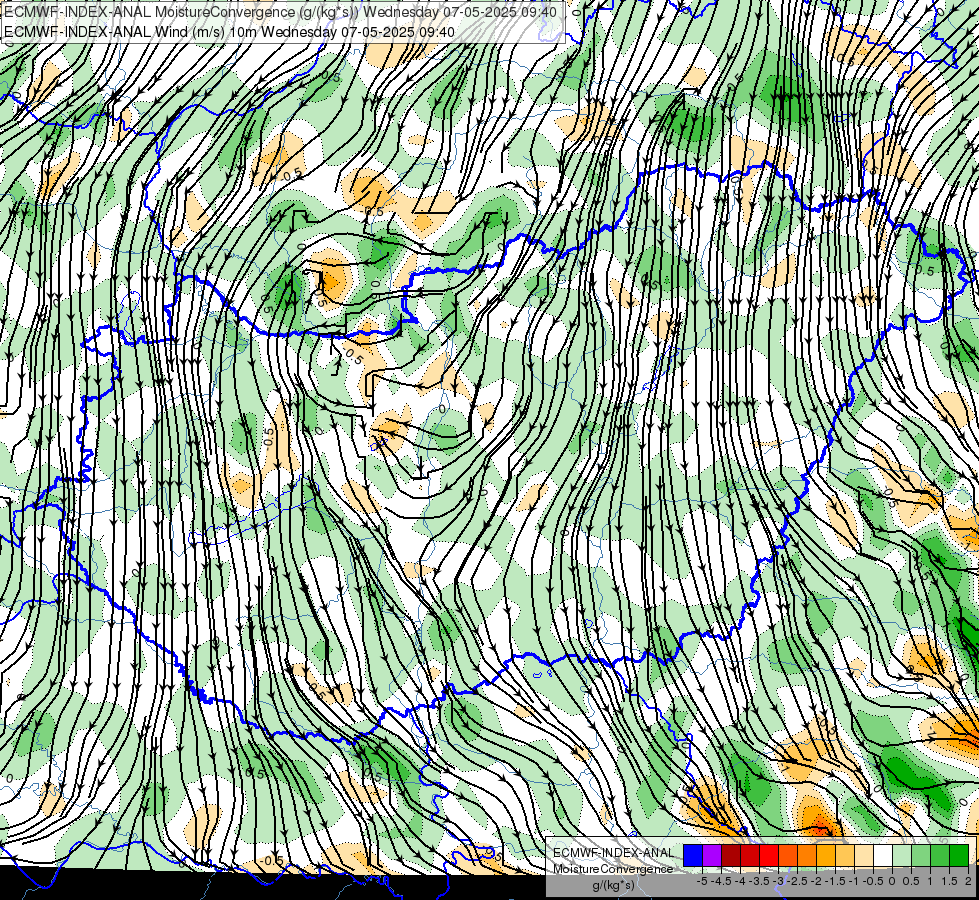
Task: Click the -4 value on the legend scale
Action: 740,881
